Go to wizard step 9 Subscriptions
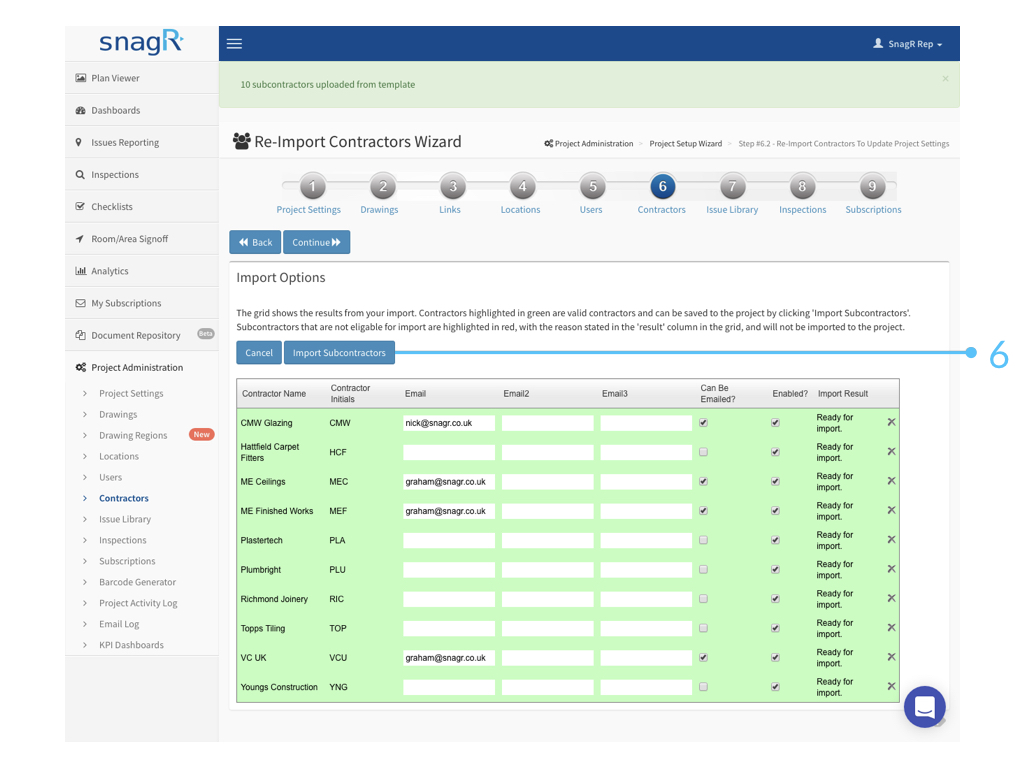 pyautogui.click(x=872, y=187)
